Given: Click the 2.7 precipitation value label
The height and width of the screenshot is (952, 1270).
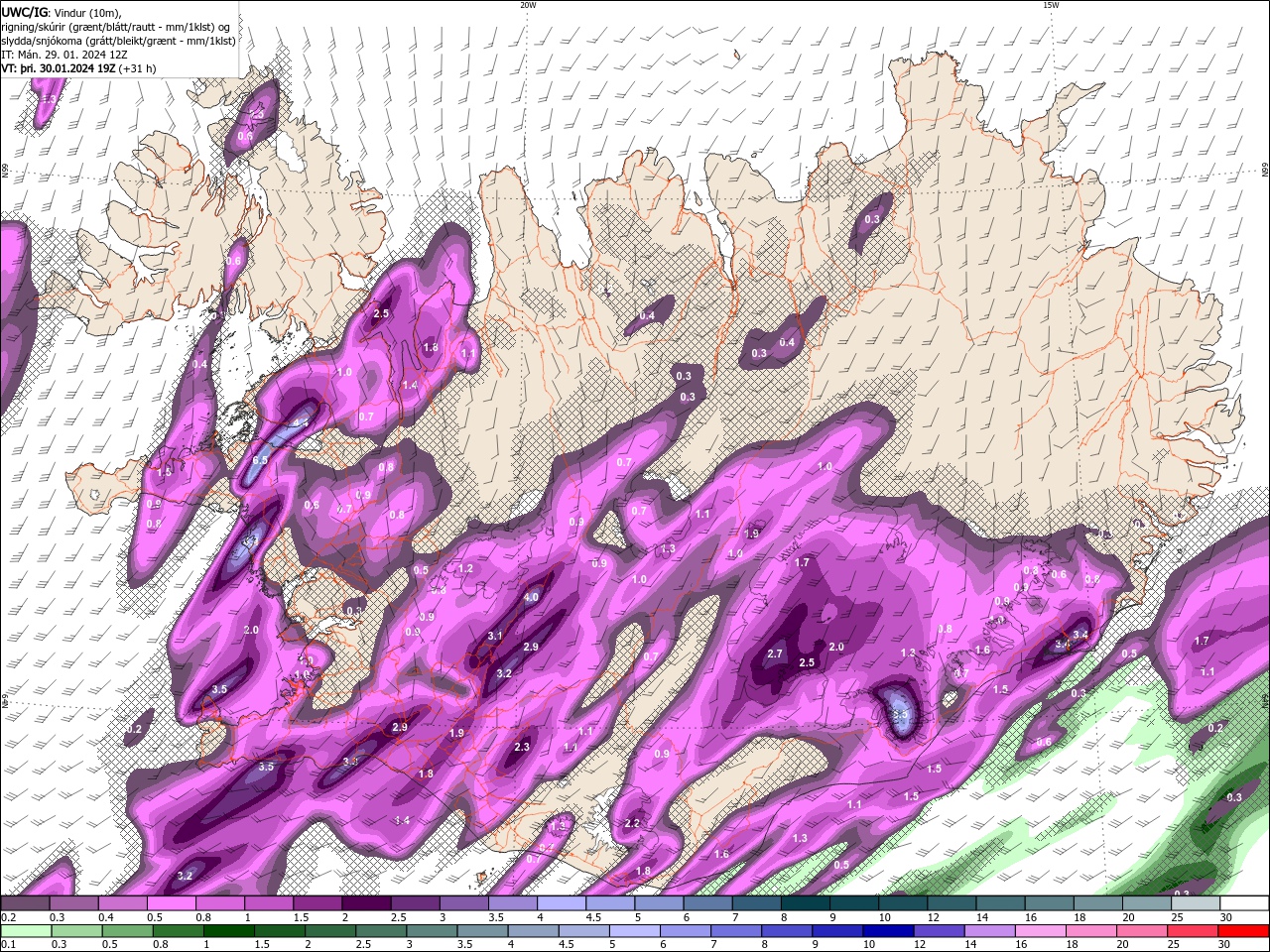Looking at the screenshot, I should [776, 654].
